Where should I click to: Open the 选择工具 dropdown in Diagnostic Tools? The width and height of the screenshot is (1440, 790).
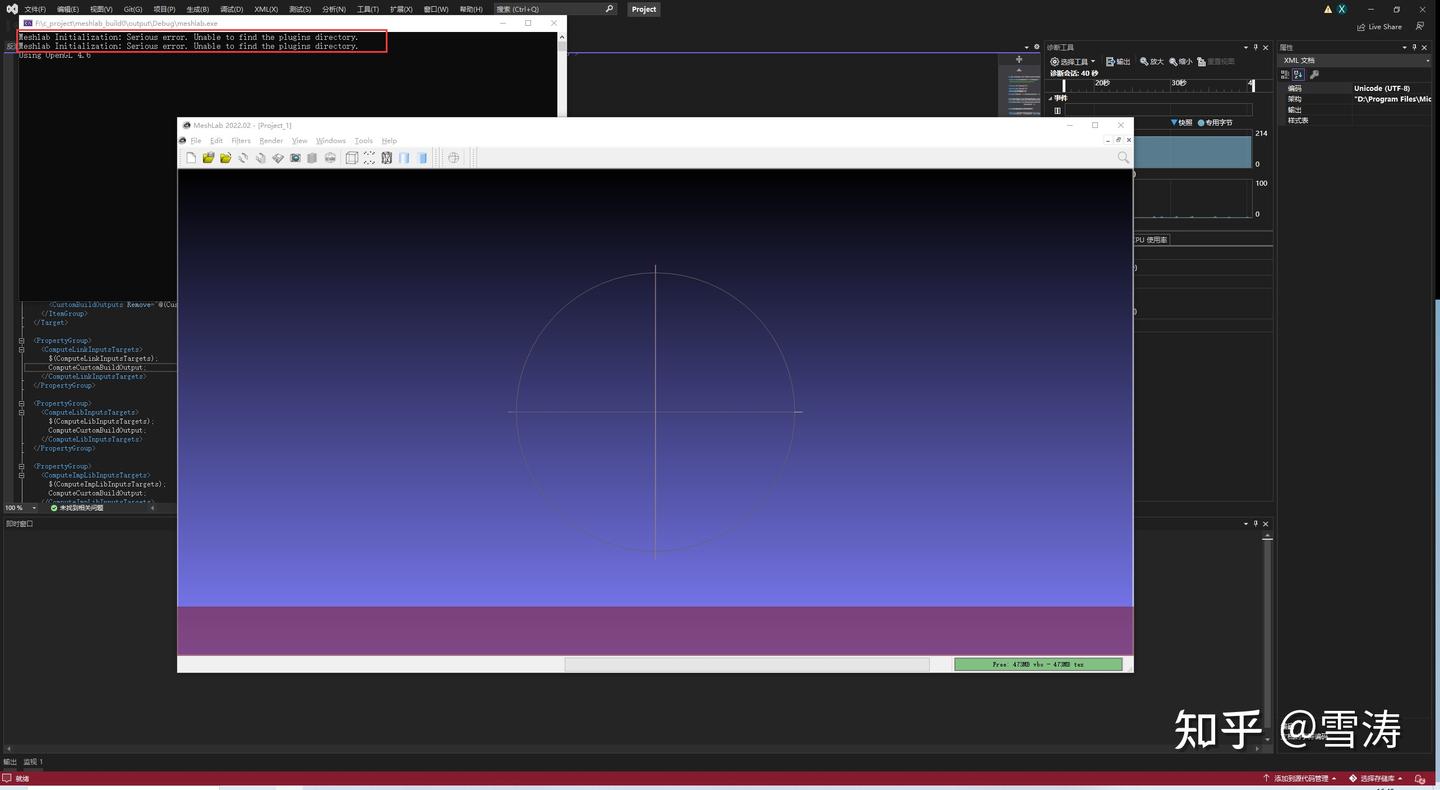click(x=1070, y=61)
